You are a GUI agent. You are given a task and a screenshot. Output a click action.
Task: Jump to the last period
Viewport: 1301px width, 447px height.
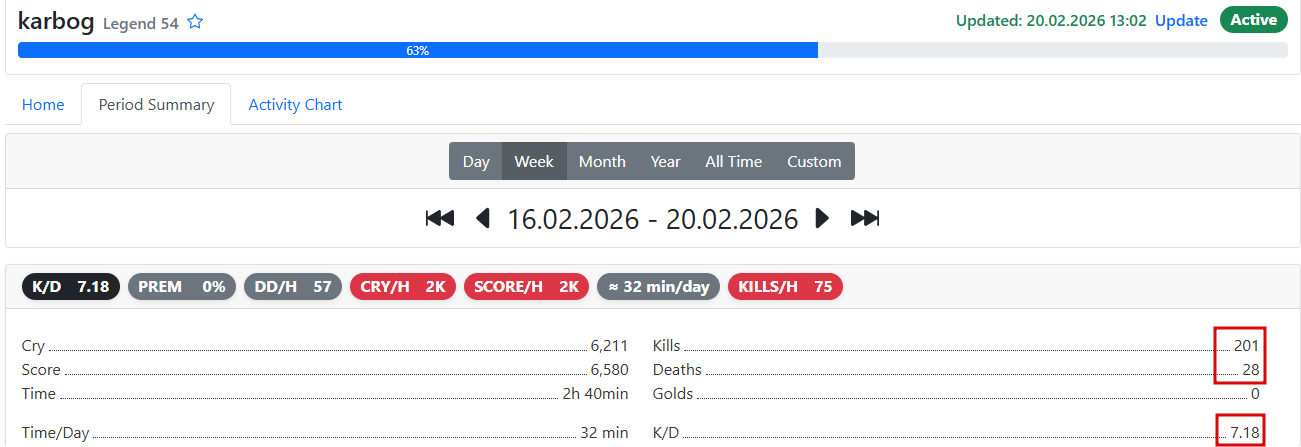coord(865,218)
